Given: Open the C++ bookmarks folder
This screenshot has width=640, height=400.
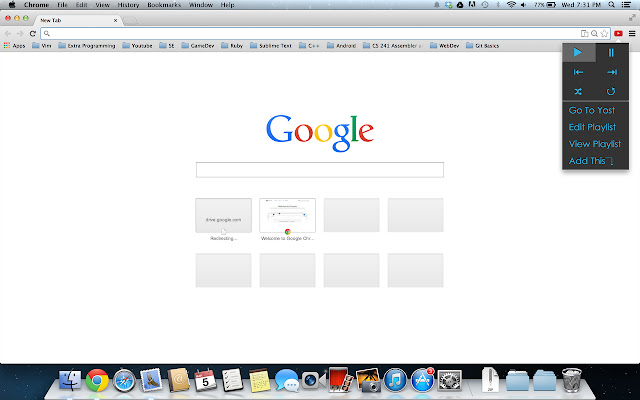Looking at the screenshot, I should tap(309, 46).
